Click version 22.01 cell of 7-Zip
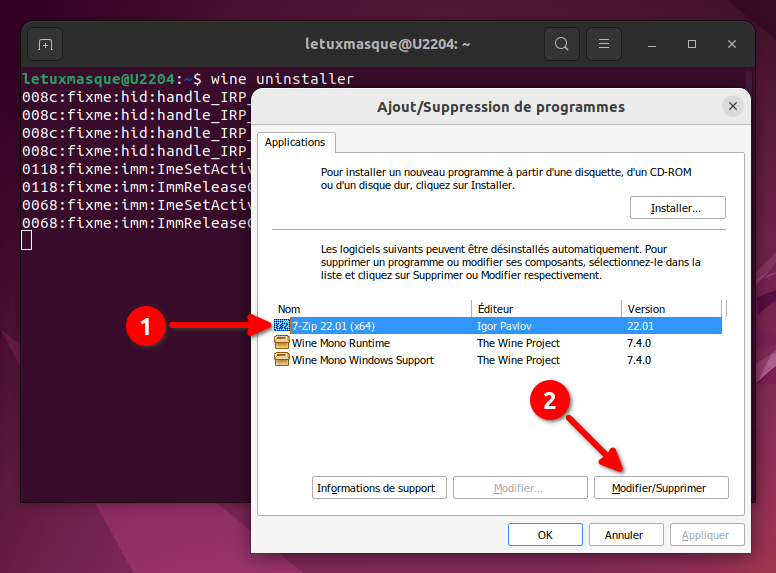This screenshot has height=573, width=776. coord(640,326)
